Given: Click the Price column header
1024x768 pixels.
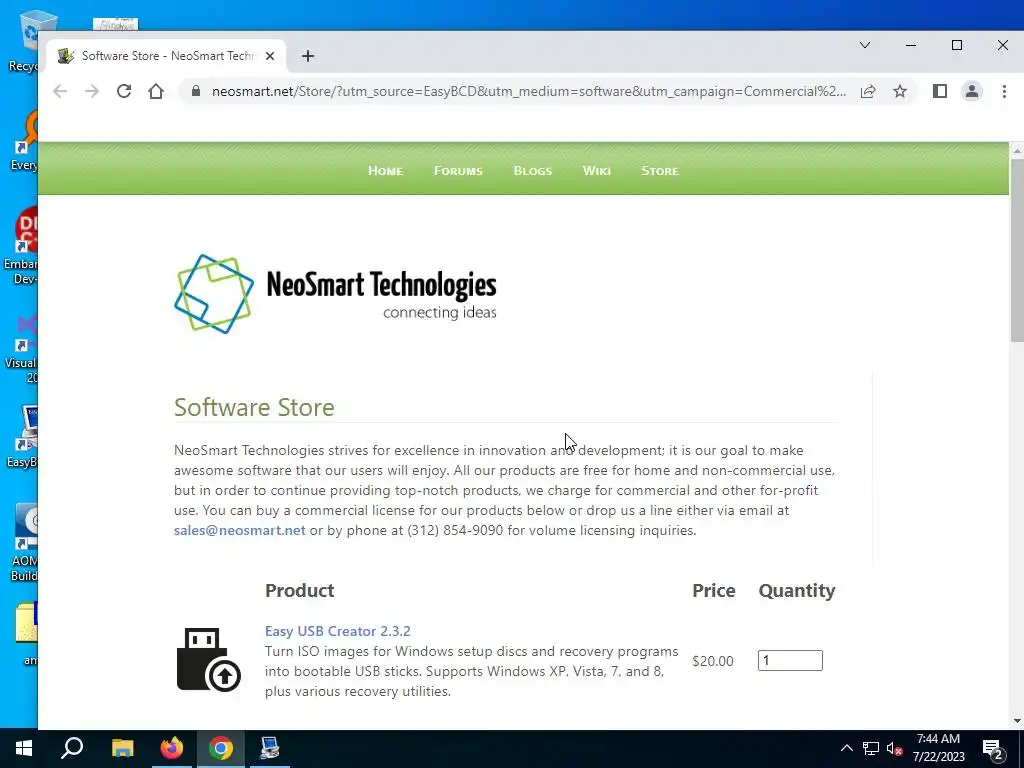Looking at the screenshot, I should point(714,590).
